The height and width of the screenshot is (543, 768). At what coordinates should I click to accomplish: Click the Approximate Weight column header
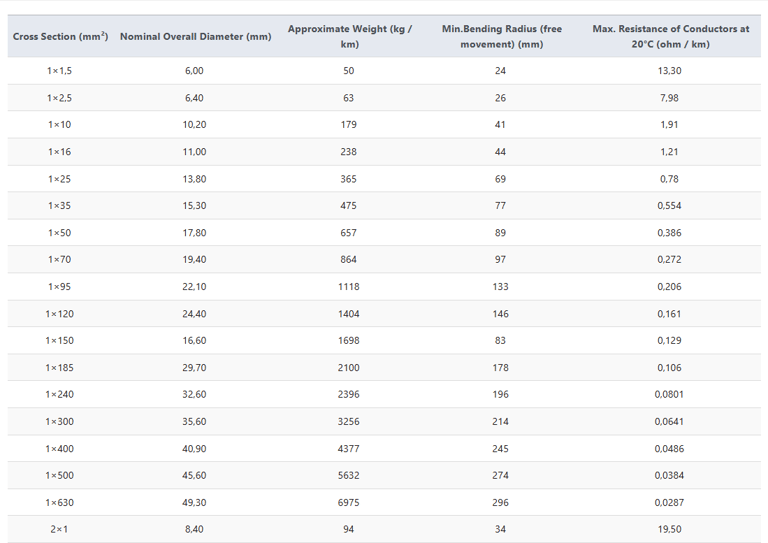pyautogui.click(x=349, y=37)
